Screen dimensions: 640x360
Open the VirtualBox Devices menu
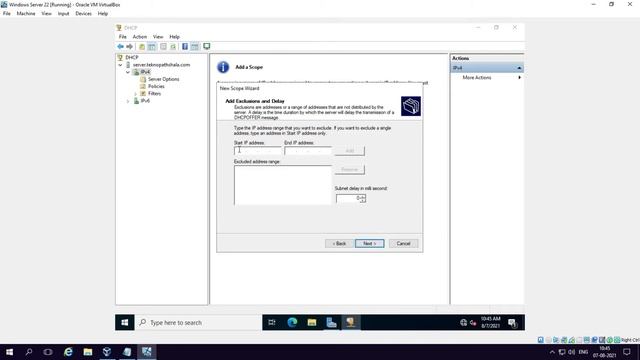pyautogui.click(x=83, y=13)
